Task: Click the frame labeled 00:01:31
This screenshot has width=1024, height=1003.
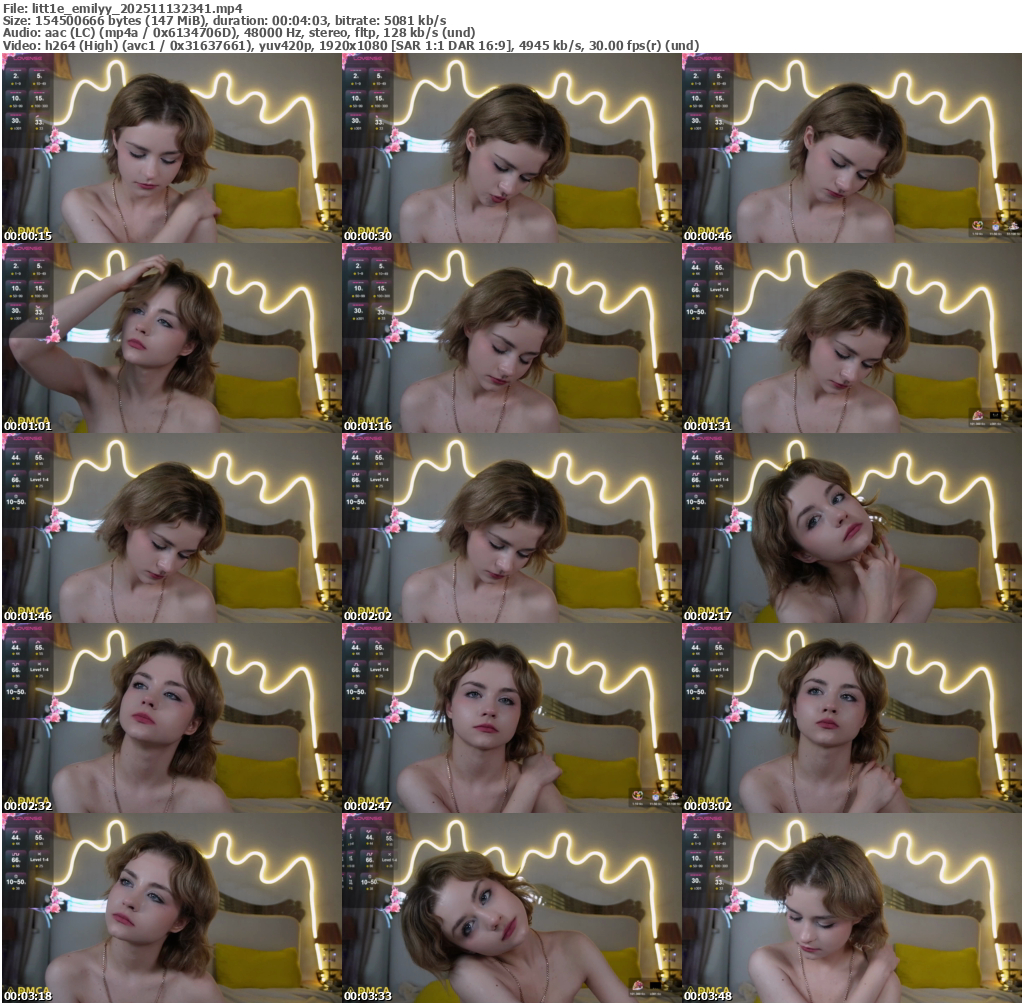Action: (851, 338)
